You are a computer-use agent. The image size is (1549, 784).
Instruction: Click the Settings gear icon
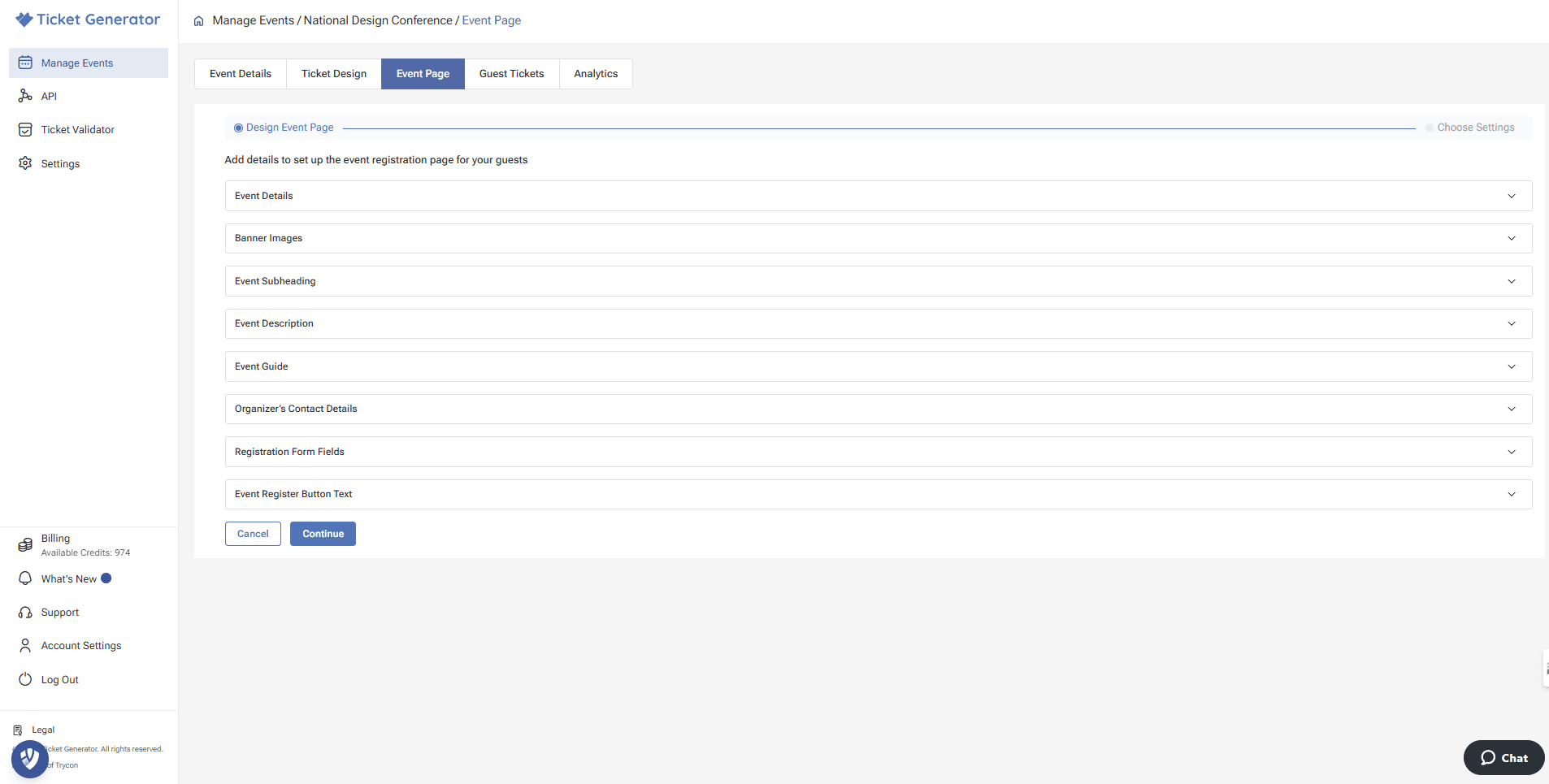(x=25, y=163)
